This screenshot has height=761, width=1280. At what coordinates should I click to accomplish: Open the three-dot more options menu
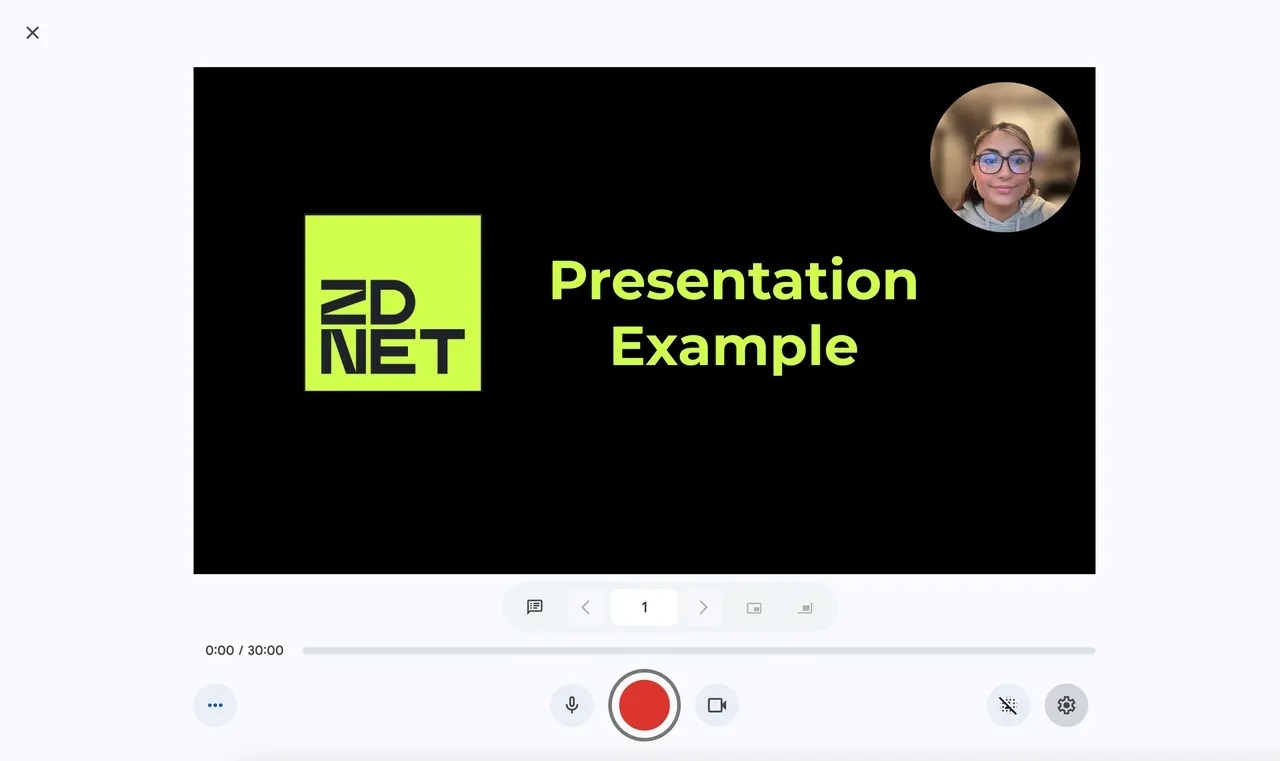click(215, 705)
